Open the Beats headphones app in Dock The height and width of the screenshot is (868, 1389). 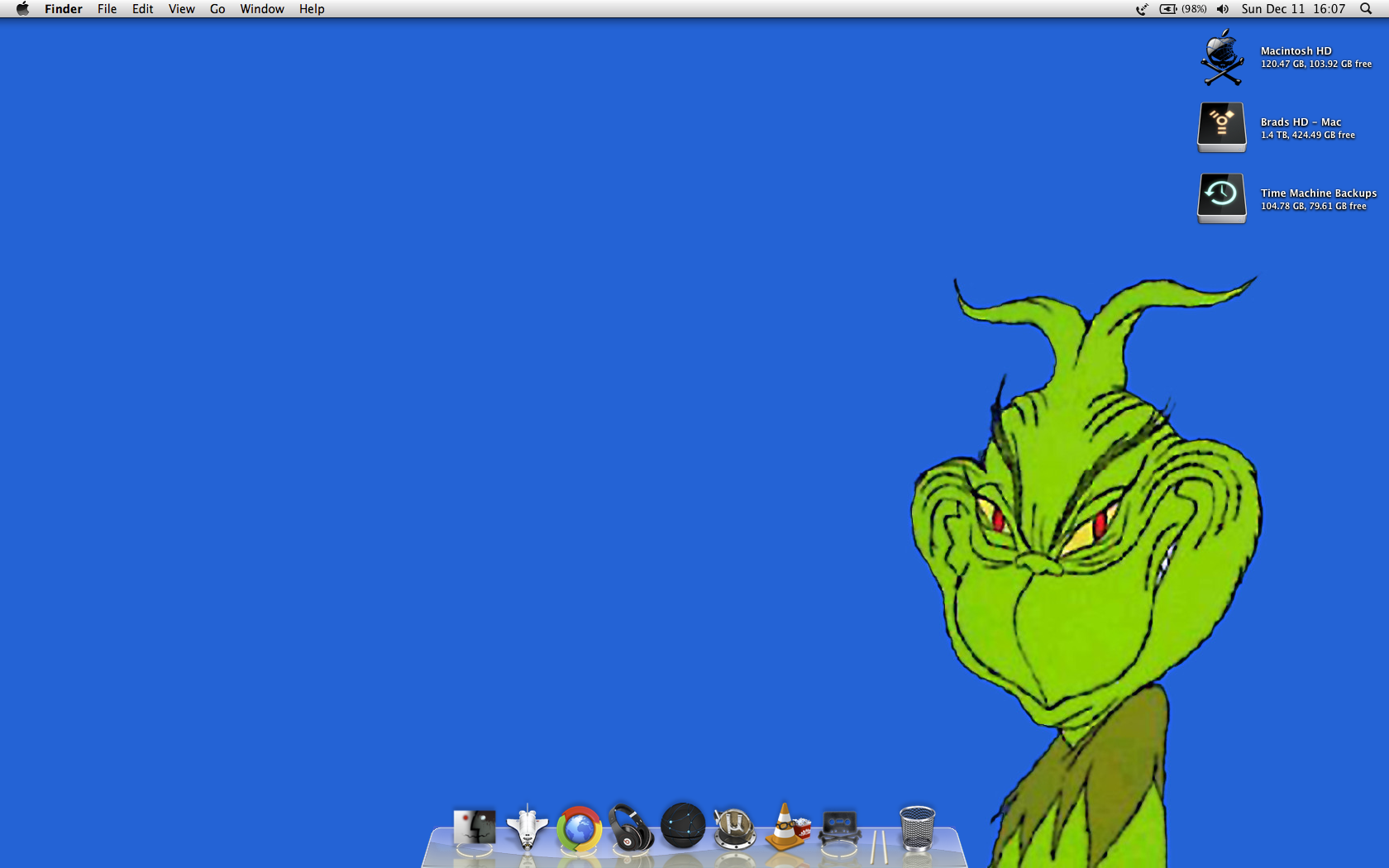tap(631, 827)
